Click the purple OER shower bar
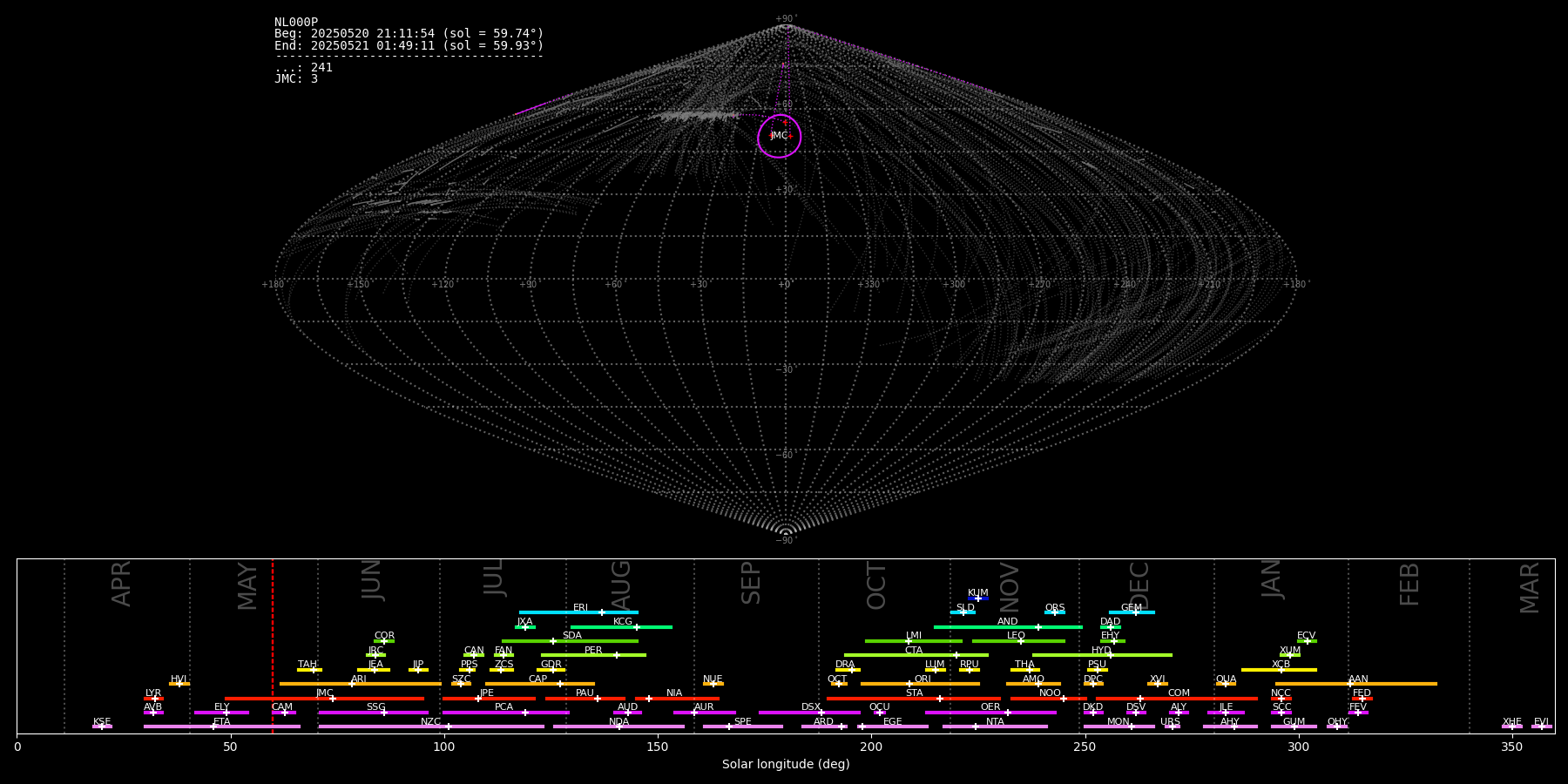This screenshot has width=1568, height=784. point(990,713)
